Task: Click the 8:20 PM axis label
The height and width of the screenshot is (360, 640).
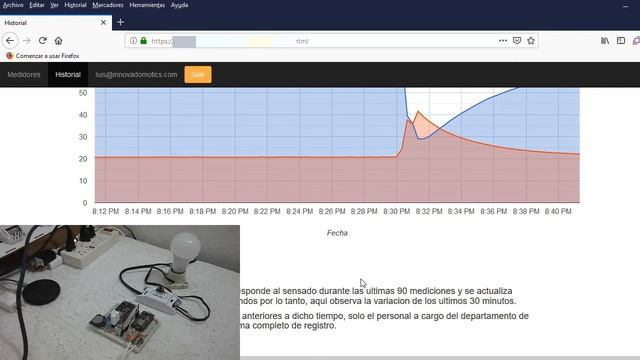Action: [x=235, y=211]
